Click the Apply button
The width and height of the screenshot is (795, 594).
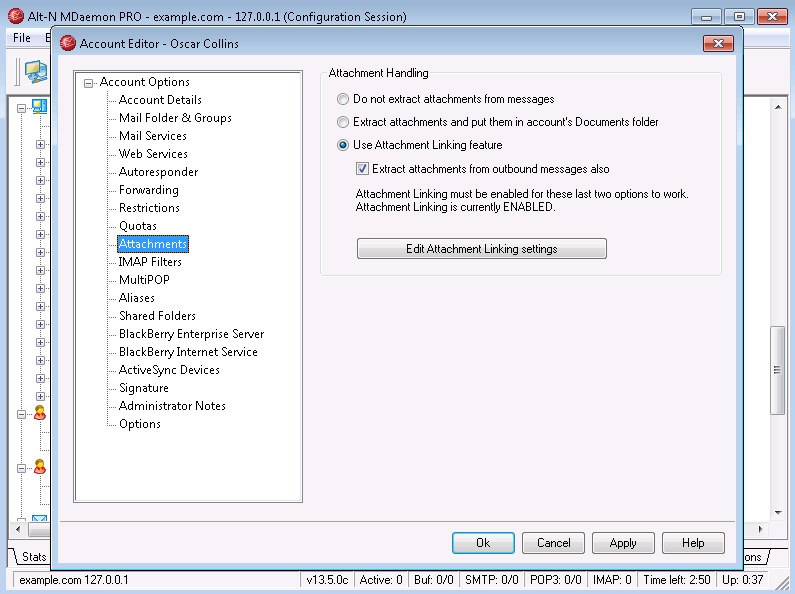point(623,543)
